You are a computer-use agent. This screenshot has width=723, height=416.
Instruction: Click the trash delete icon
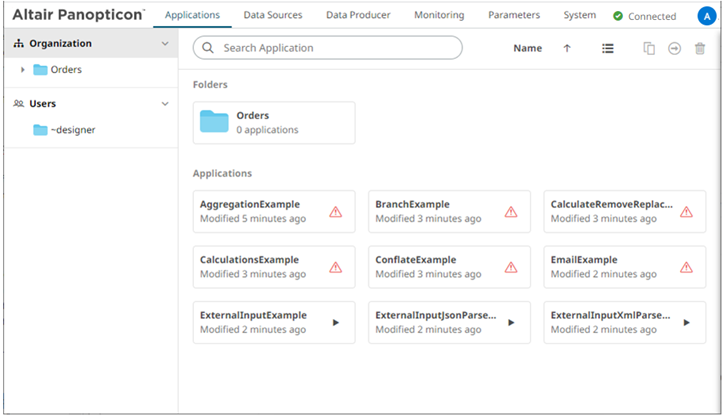700,48
